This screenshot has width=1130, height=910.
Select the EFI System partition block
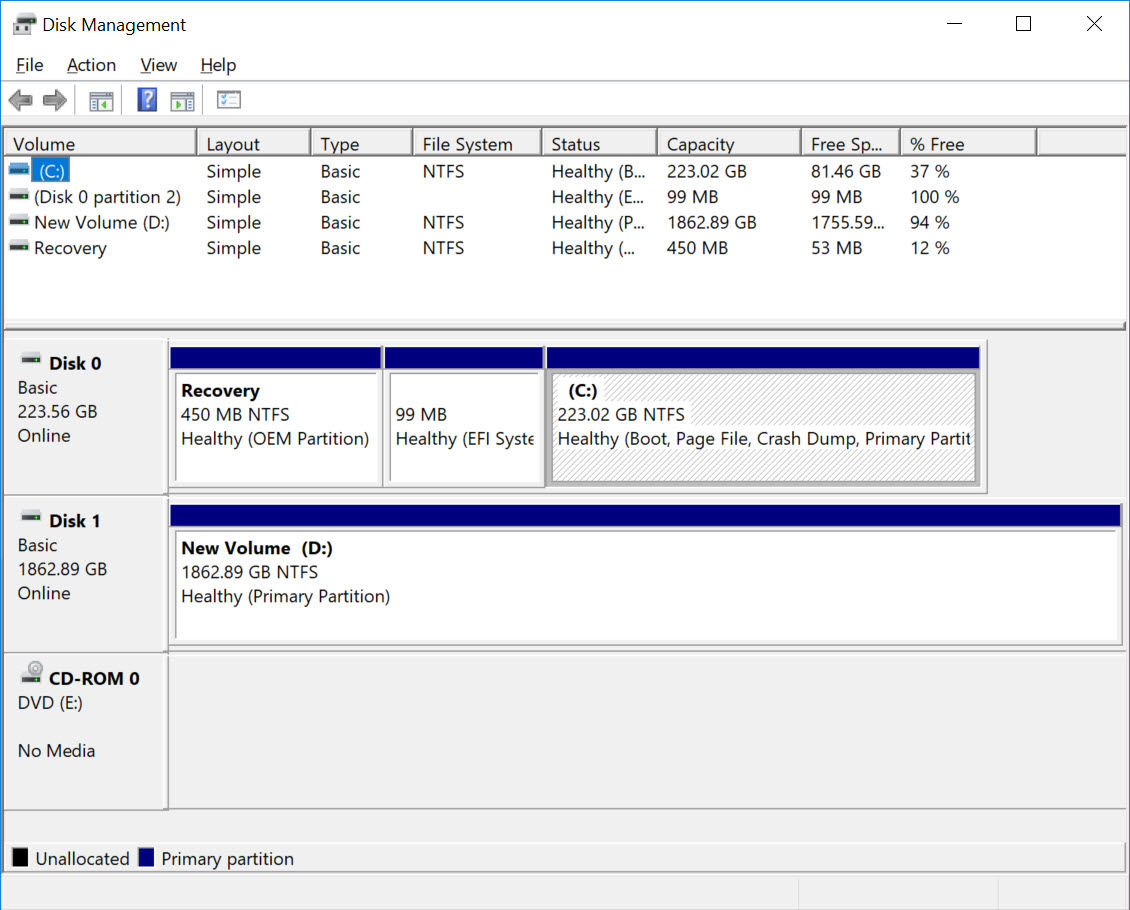(x=463, y=420)
